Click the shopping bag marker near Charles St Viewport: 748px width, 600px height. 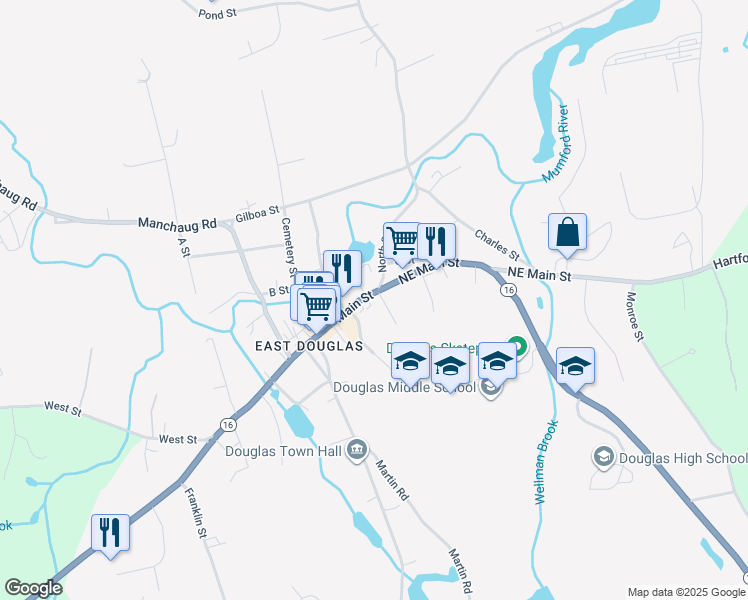click(567, 233)
